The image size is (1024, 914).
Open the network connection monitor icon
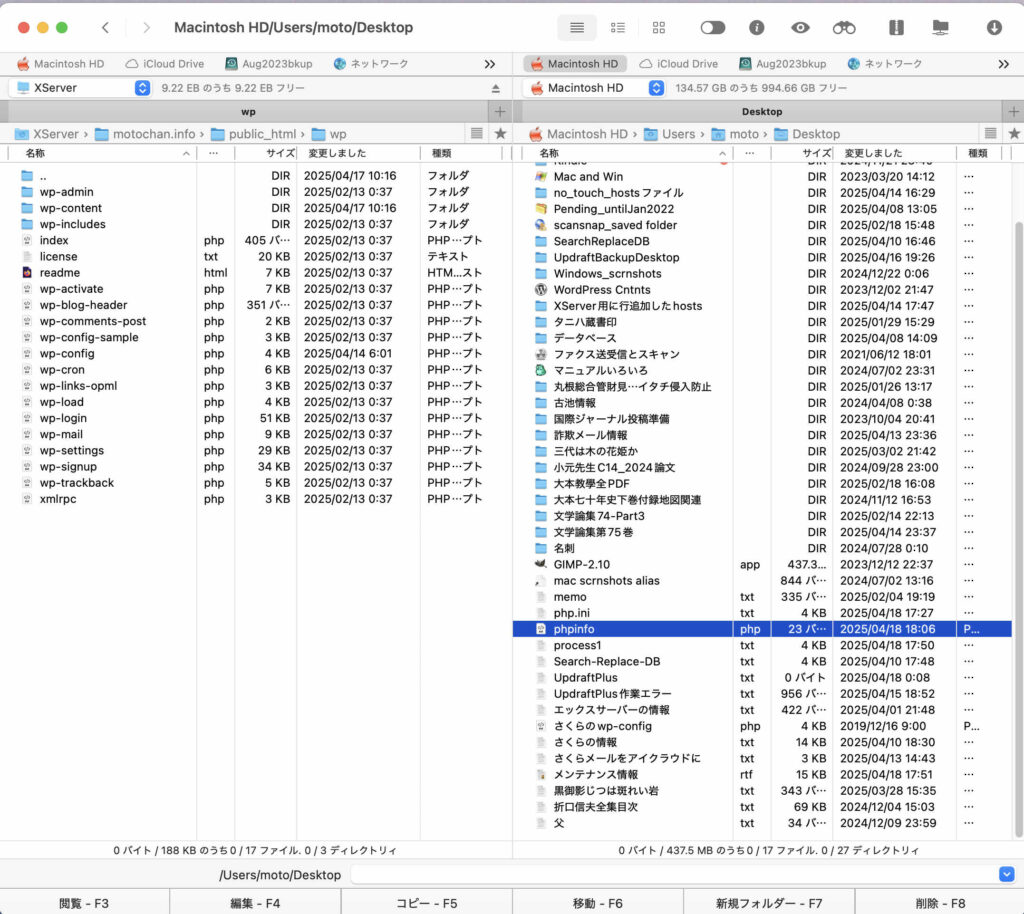point(940,27)
